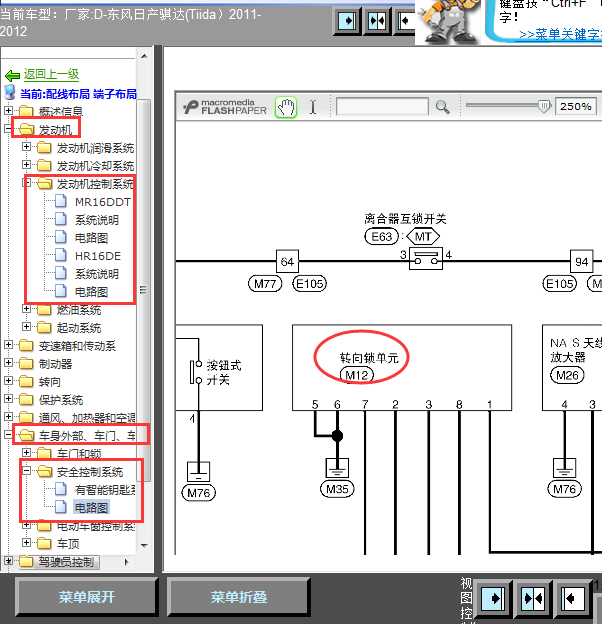Expand the 概述信息 folder
Image resolution: width=602 pixels, height=624 pixels.
[x=8, y=110]
